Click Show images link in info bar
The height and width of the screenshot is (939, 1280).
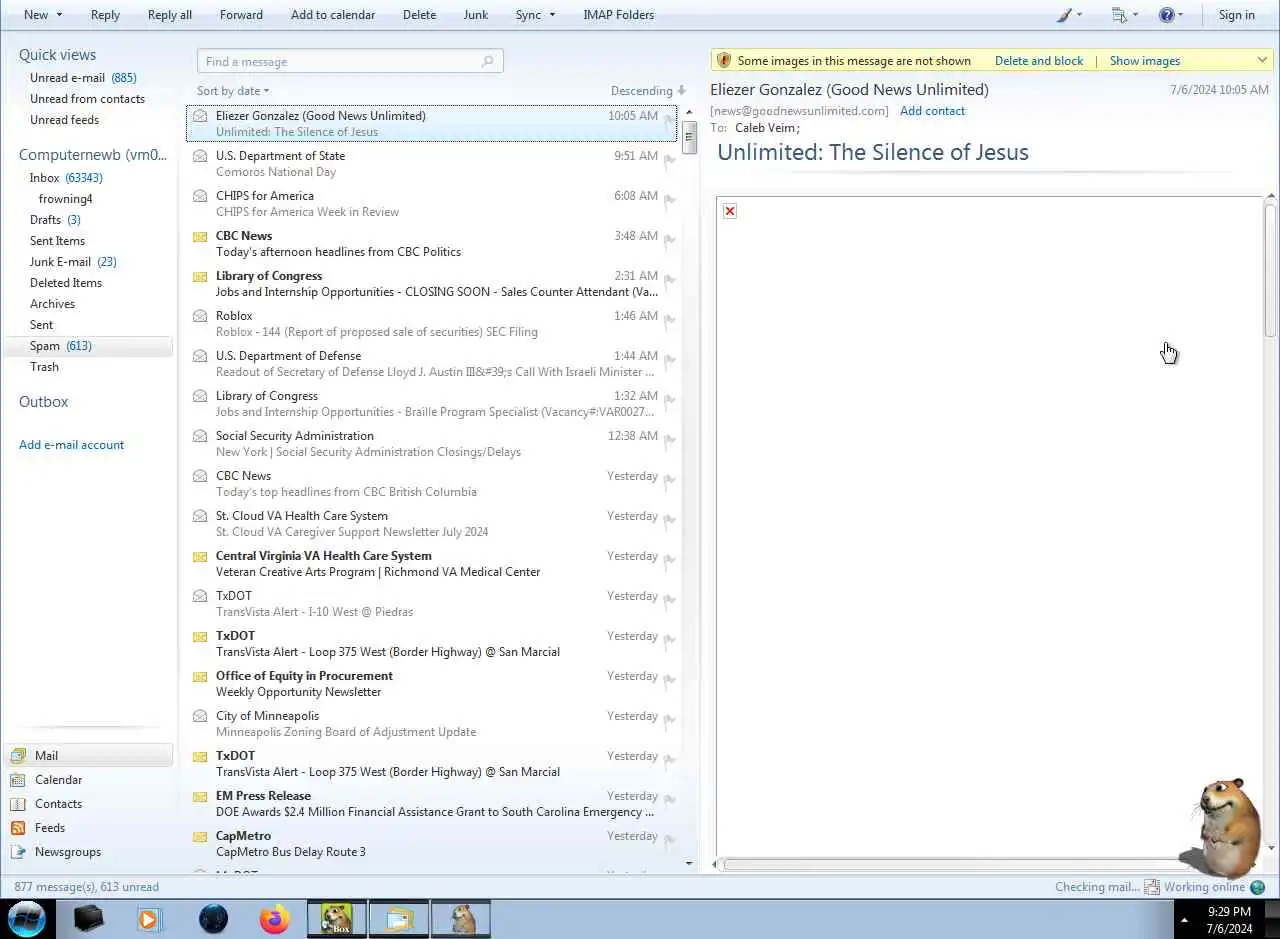point(1145,61)
